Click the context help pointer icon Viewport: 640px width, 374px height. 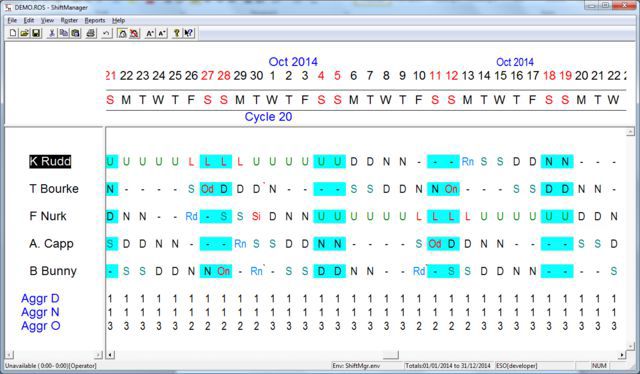coord(189,33)
